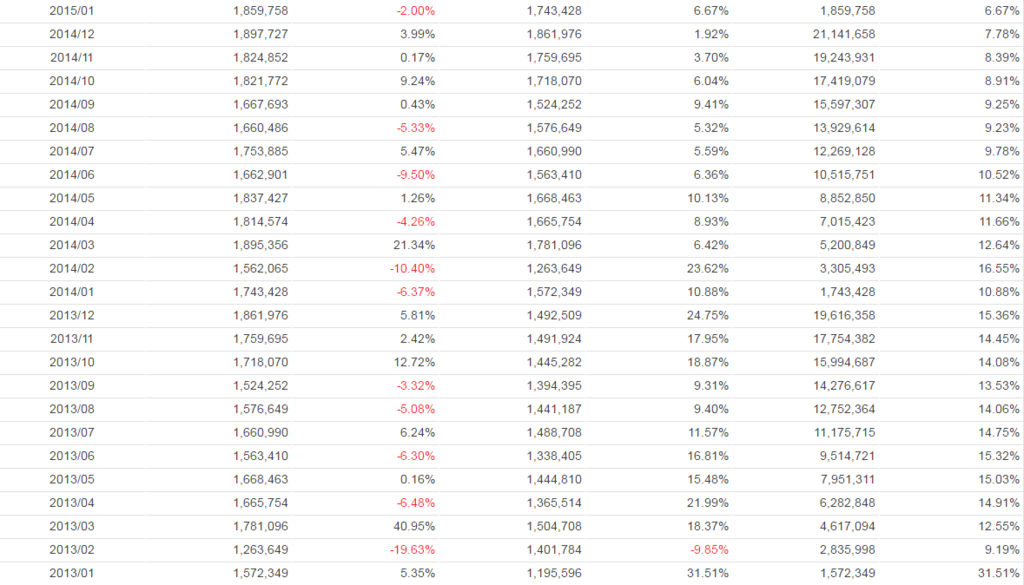Image resolution: width=1024 pixels, height=585 pixels.
Task: Click the 16.55% percentage
Action: [999, 269]
